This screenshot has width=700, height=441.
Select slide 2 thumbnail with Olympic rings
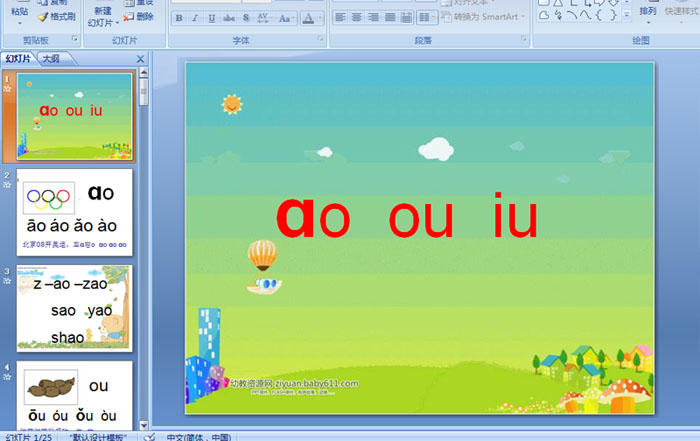point(75,212)
